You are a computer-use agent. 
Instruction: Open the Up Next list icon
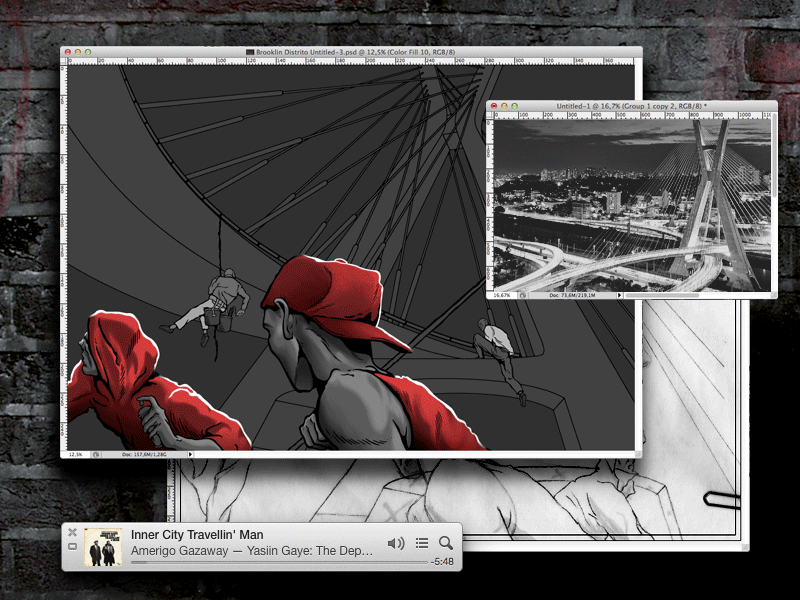422,543
